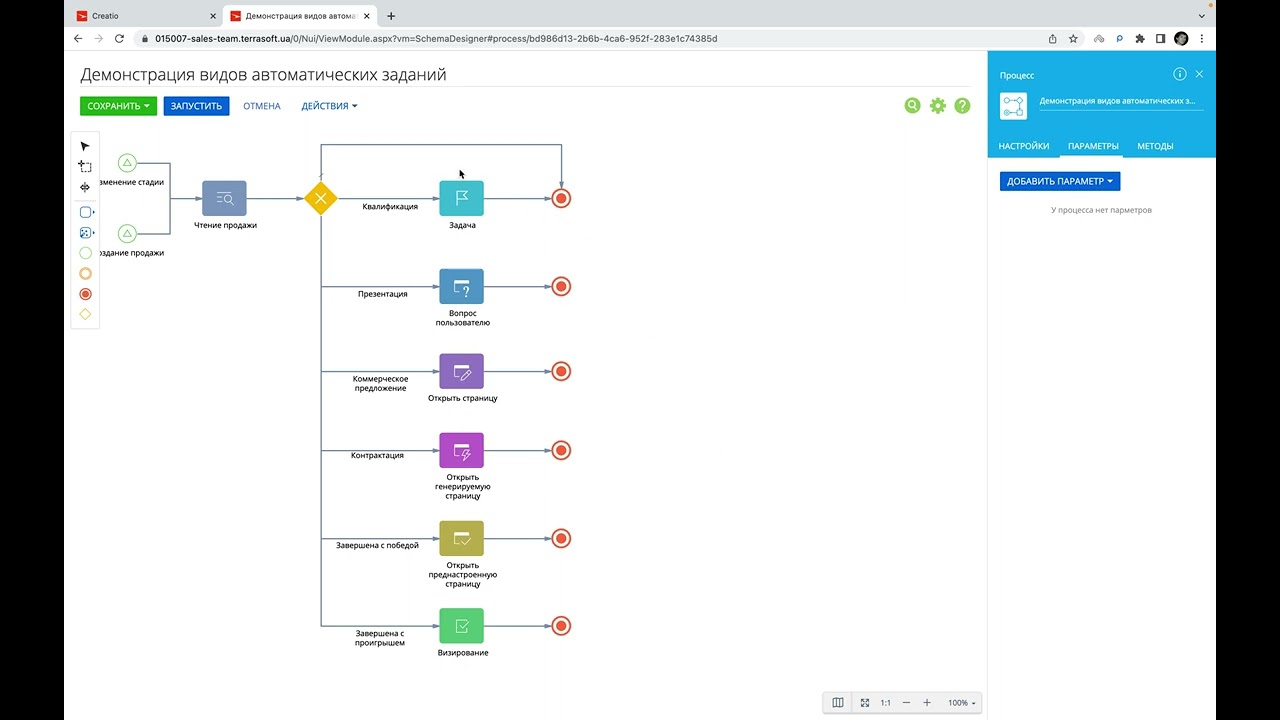This screenshot has height=720, width=1280.
Task: Select the end event after 'Визирование'
Action: tap(562, 626)
